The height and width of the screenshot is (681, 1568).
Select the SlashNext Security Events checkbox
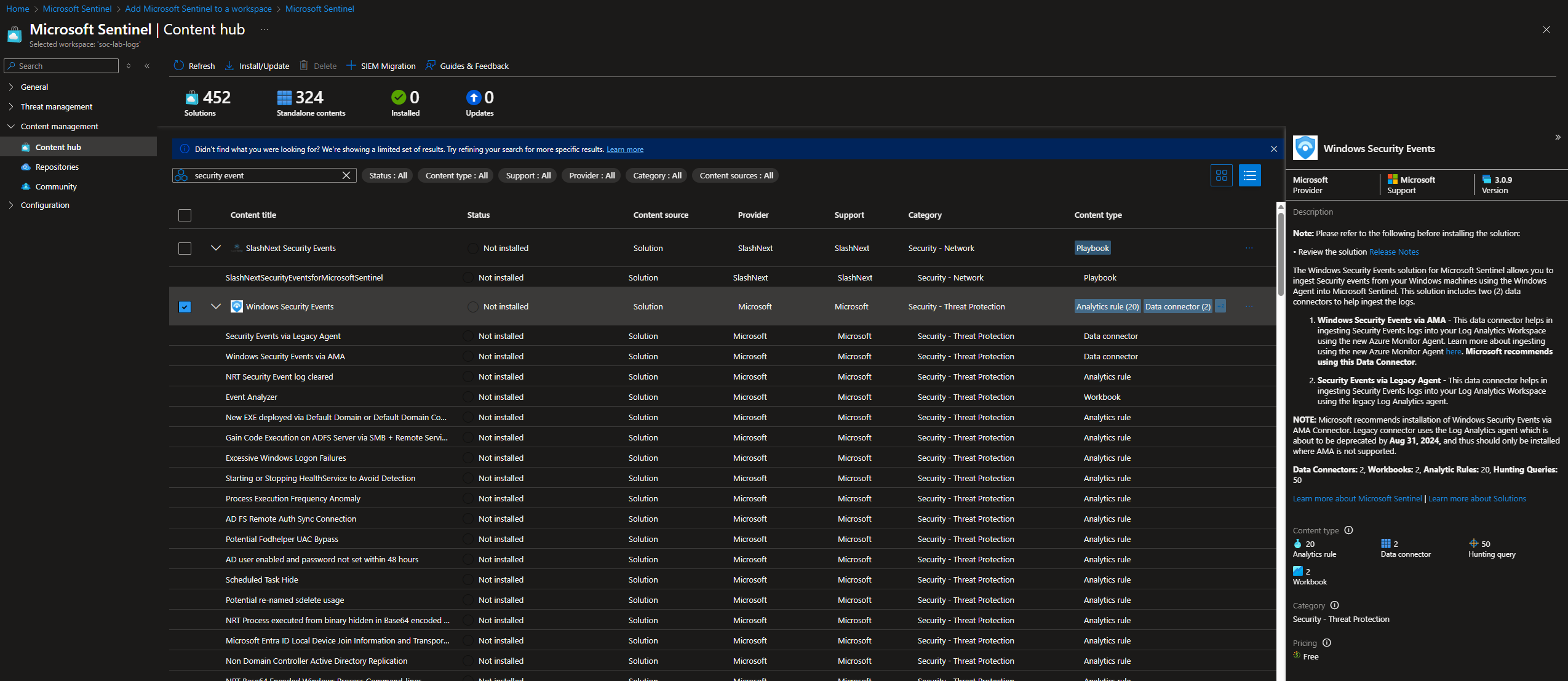[x=185, y=249]
